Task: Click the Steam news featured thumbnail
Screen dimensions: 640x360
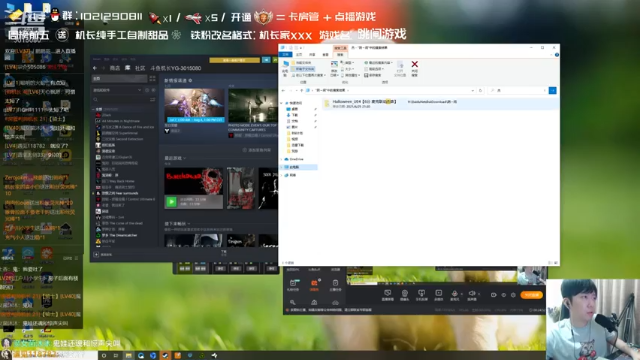Action: point(194,105)
